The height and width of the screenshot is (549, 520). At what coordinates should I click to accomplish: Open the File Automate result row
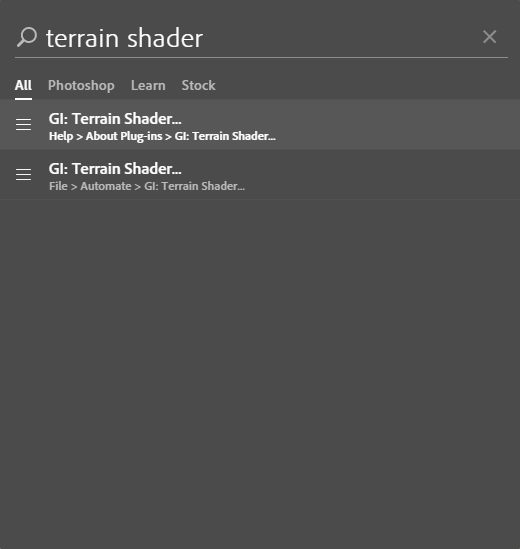260,174
